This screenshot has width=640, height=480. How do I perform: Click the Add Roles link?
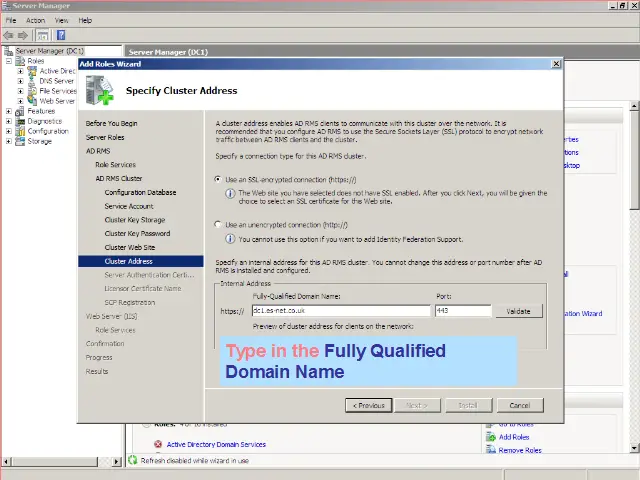coord(514,437)
